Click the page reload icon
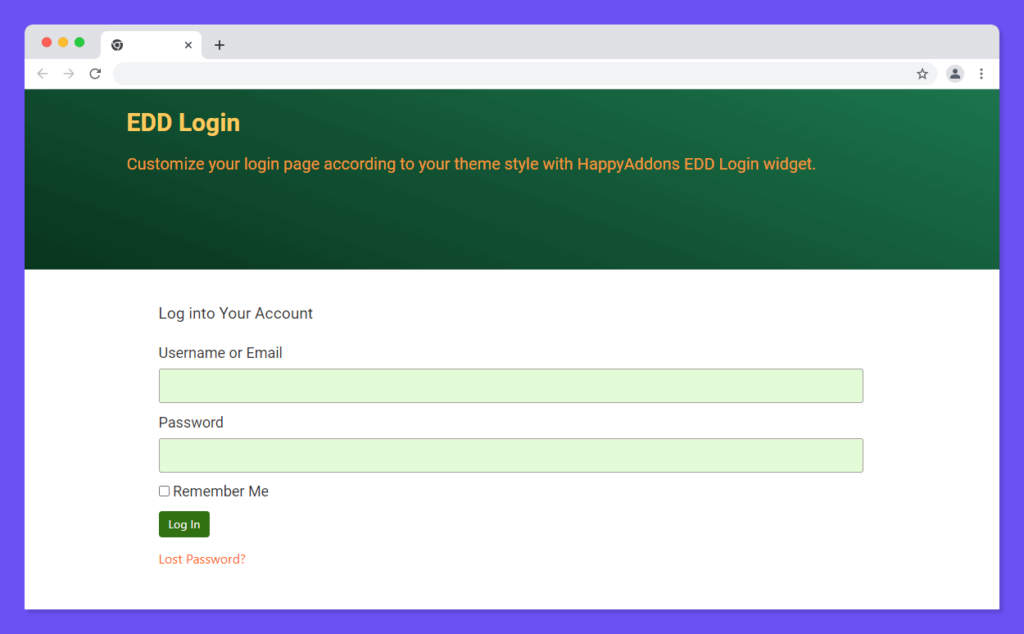The width and height of the screenshot is (1024, 634). (95, 73)
